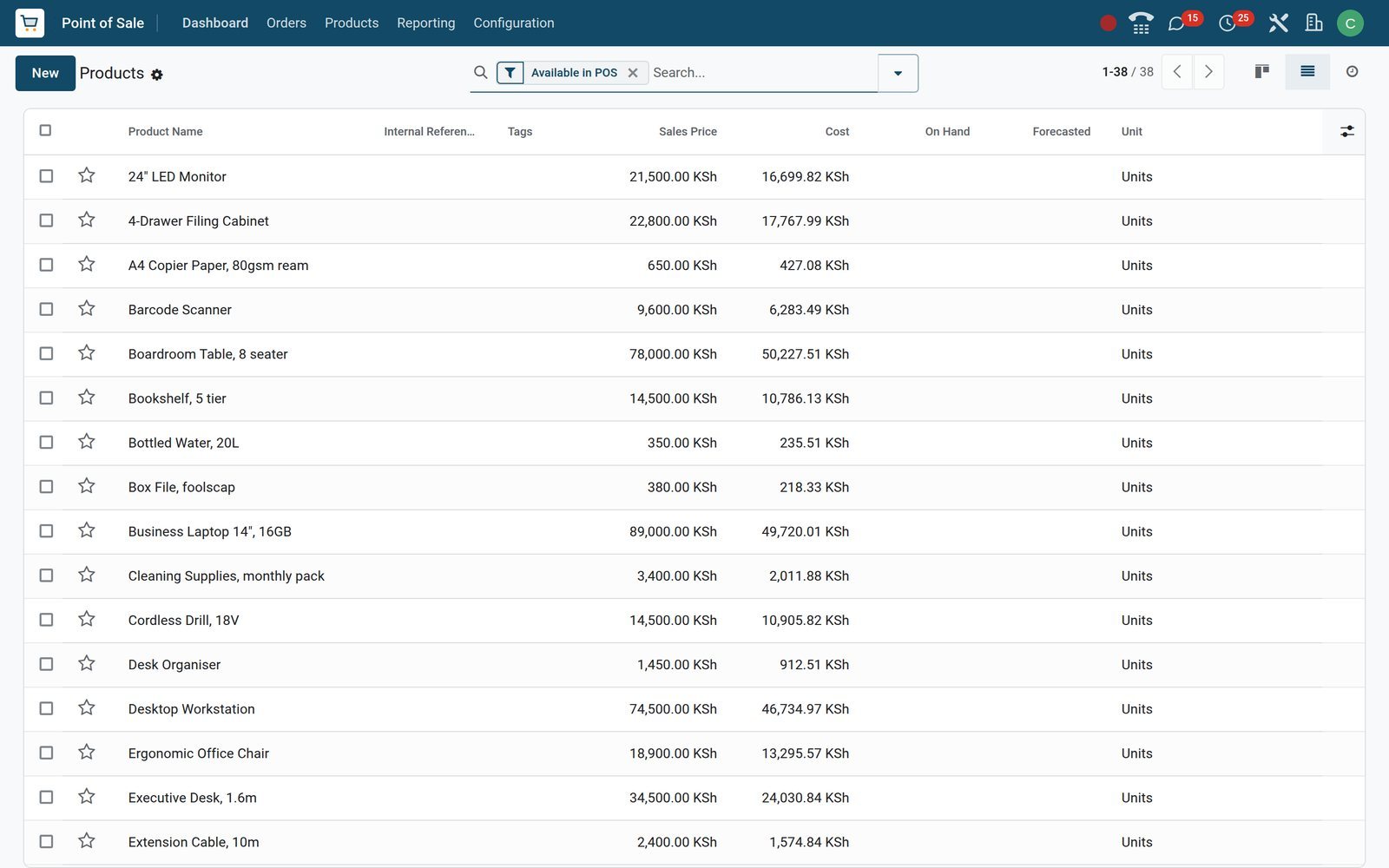This screenshot has width=1389, height=868.
Task: Open the messages icon with 15 badge
Action: point(1177,23)
